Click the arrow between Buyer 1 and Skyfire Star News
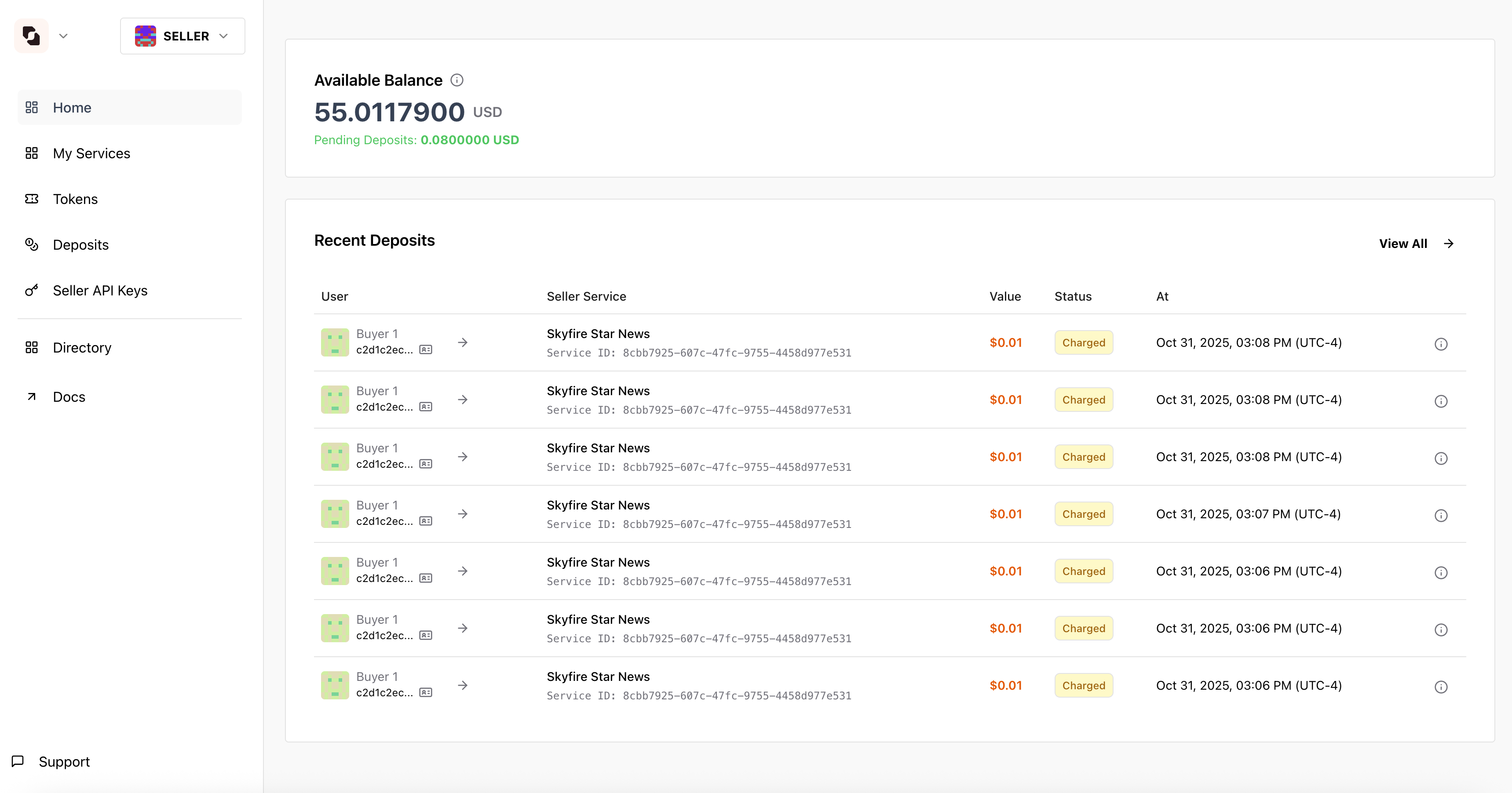 click(x=463, y=342)
